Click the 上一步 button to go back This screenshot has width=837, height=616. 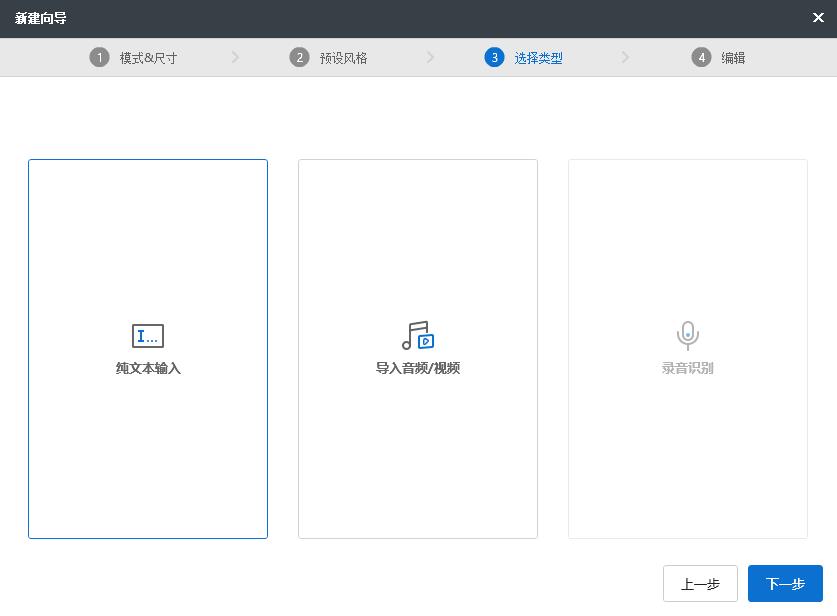700,583
